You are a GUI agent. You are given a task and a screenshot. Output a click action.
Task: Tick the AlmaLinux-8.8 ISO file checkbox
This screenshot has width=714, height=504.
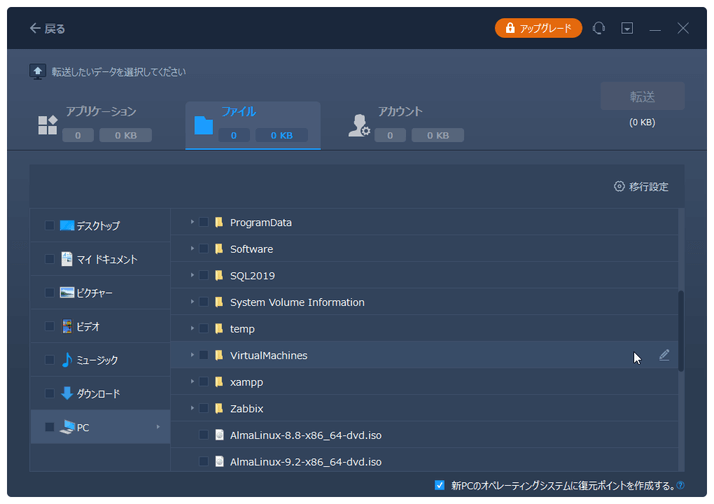point(204,435)
